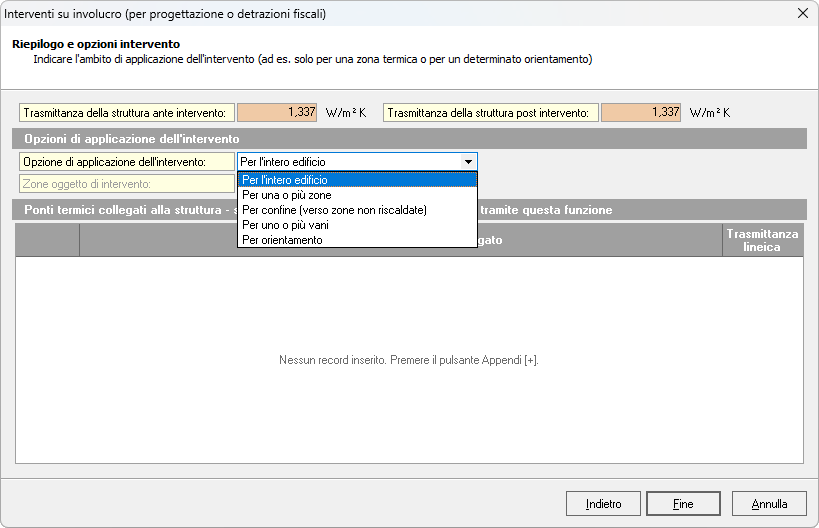Click the ante intervento transmittance value field
Screen dimensions: 819x528
(278, 112)
